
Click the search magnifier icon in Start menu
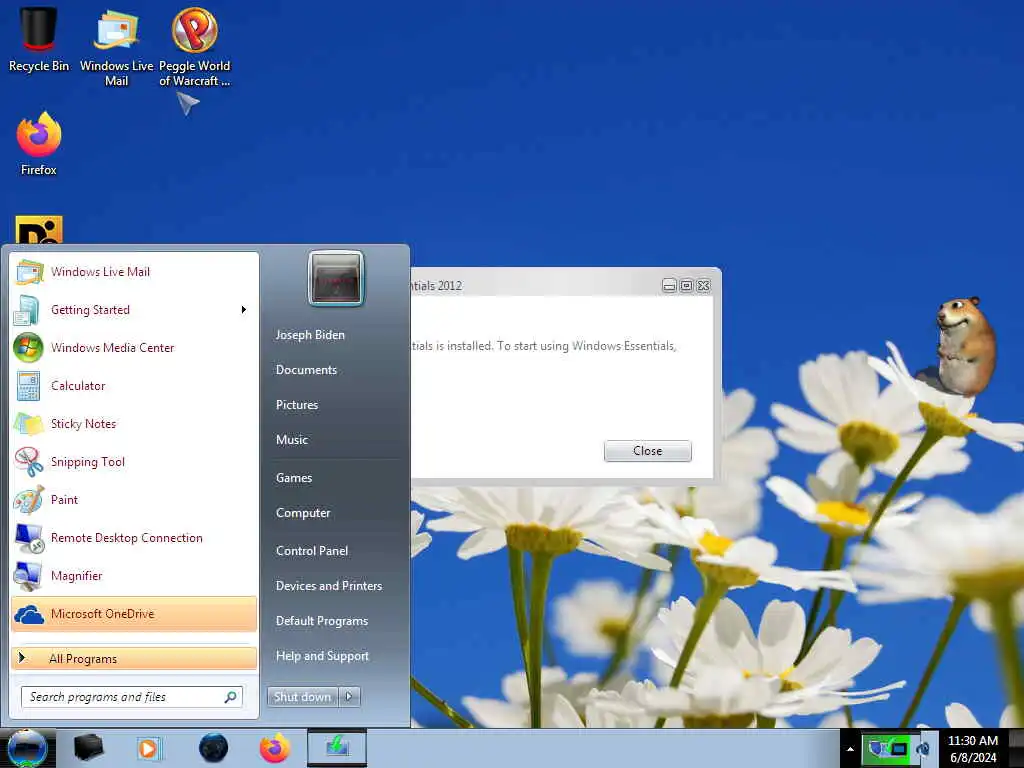(x=231, y=697)
